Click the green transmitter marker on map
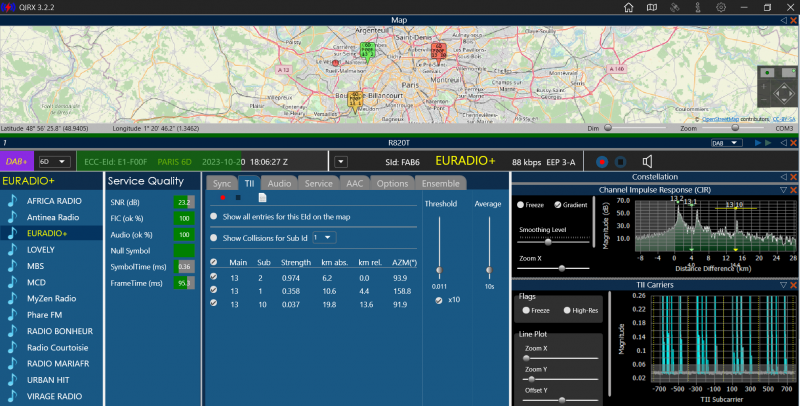The image size is (800, 406). [367, 52]
